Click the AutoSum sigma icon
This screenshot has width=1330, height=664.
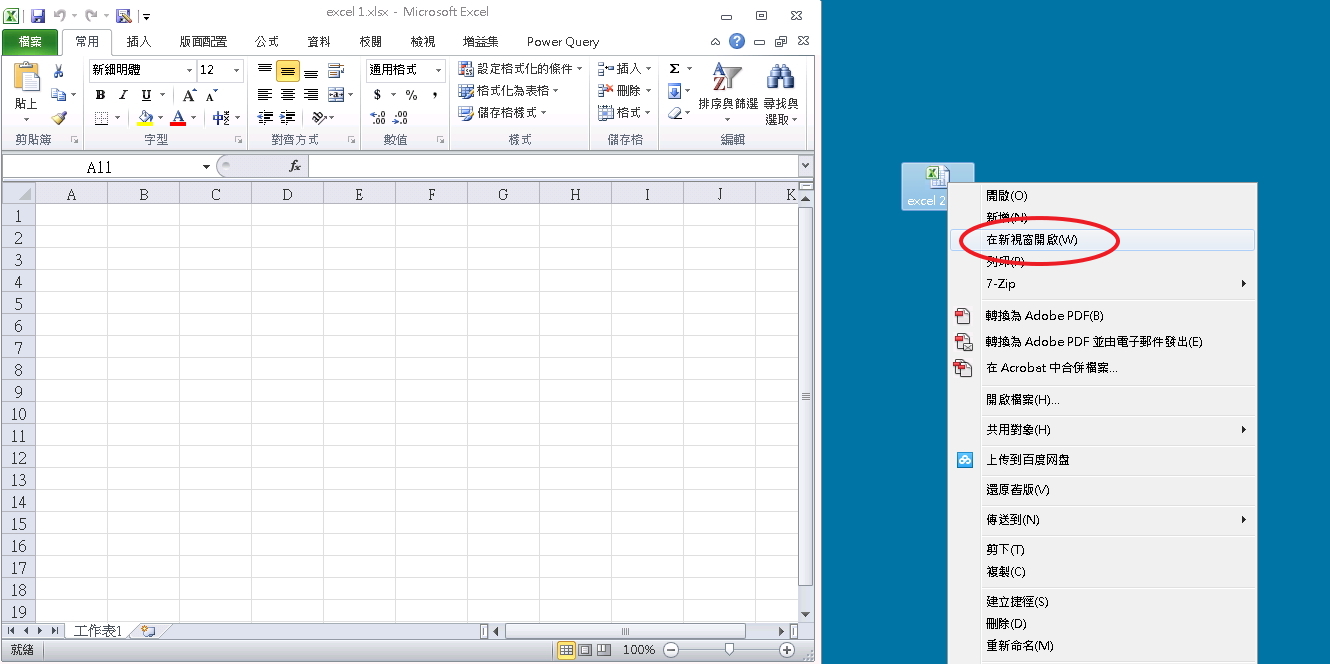[x=674, y=69]
